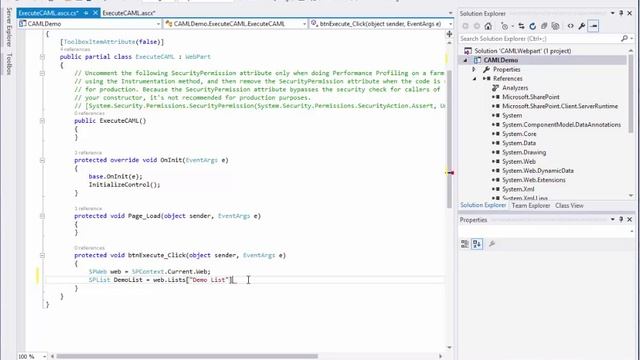
Task: Click the Home icon in Solution Explorer
Action: (x=488, y=26)
